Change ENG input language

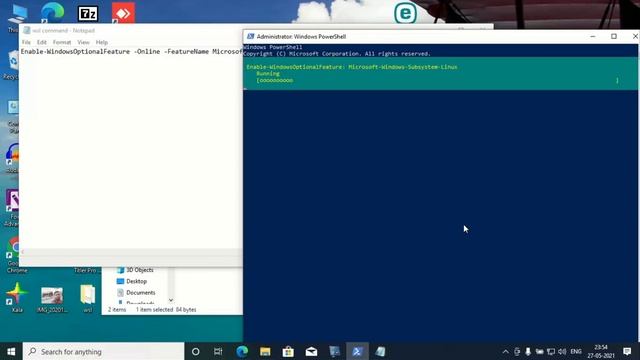576,351
